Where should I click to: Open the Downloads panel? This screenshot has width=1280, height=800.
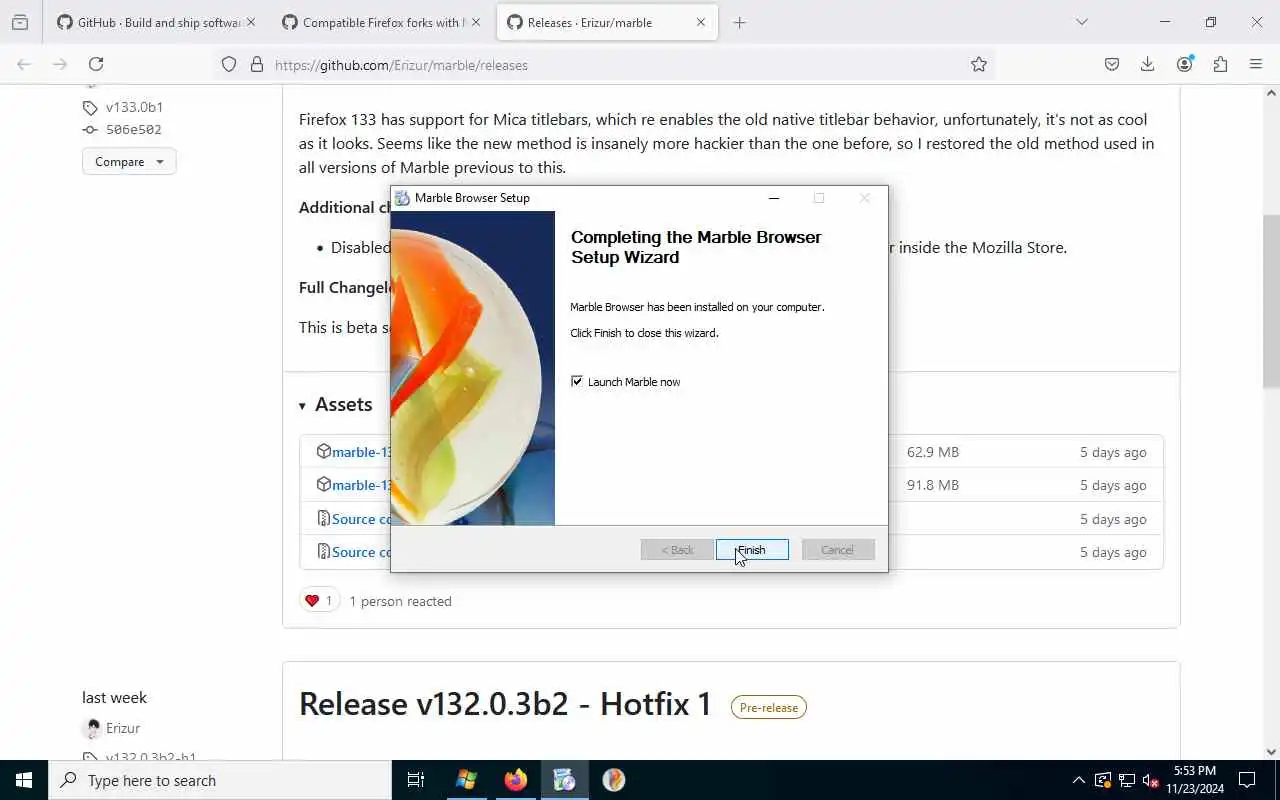[1148, 64]
